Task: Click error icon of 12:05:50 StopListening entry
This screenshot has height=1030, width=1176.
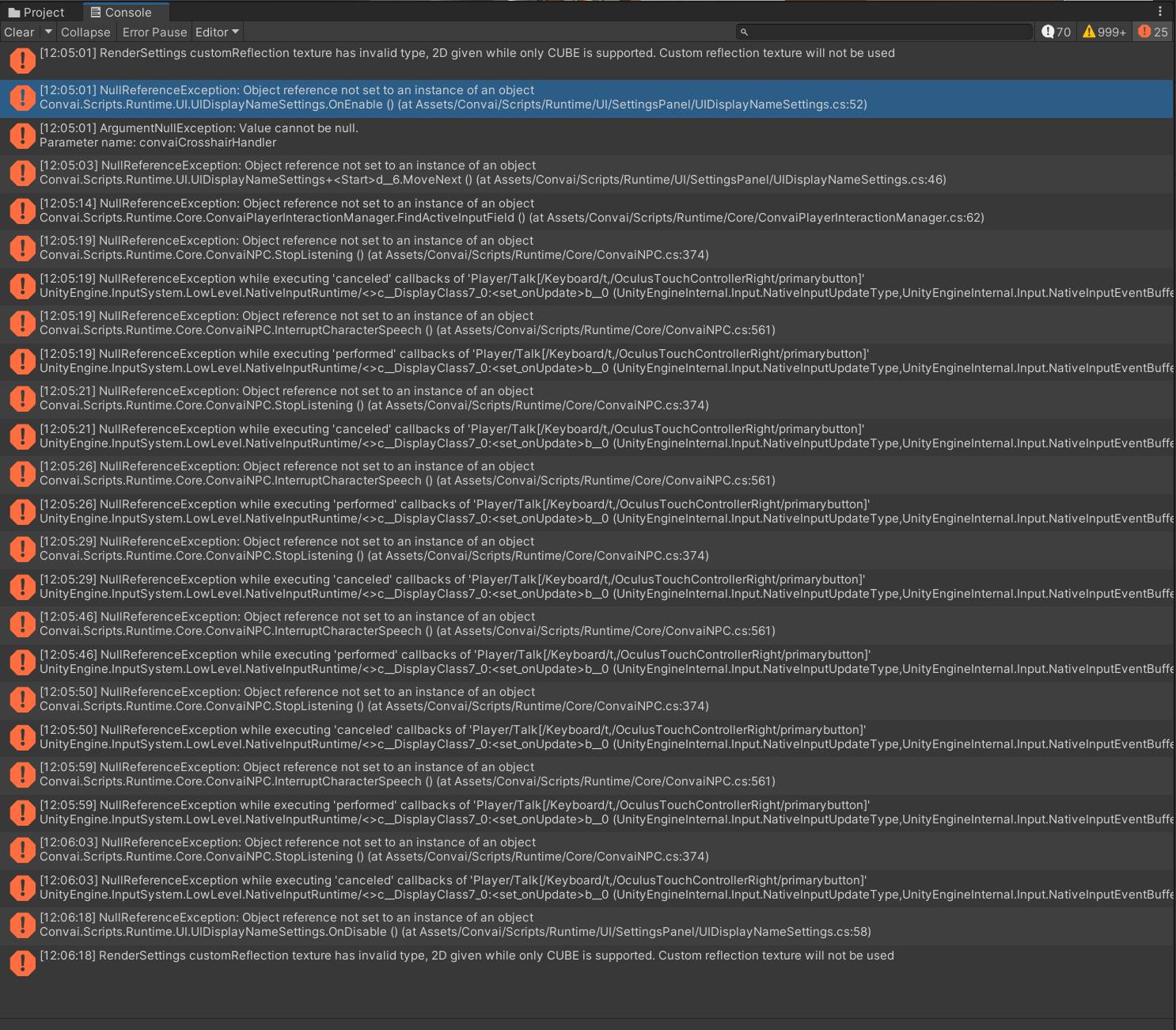Action: 22,699
